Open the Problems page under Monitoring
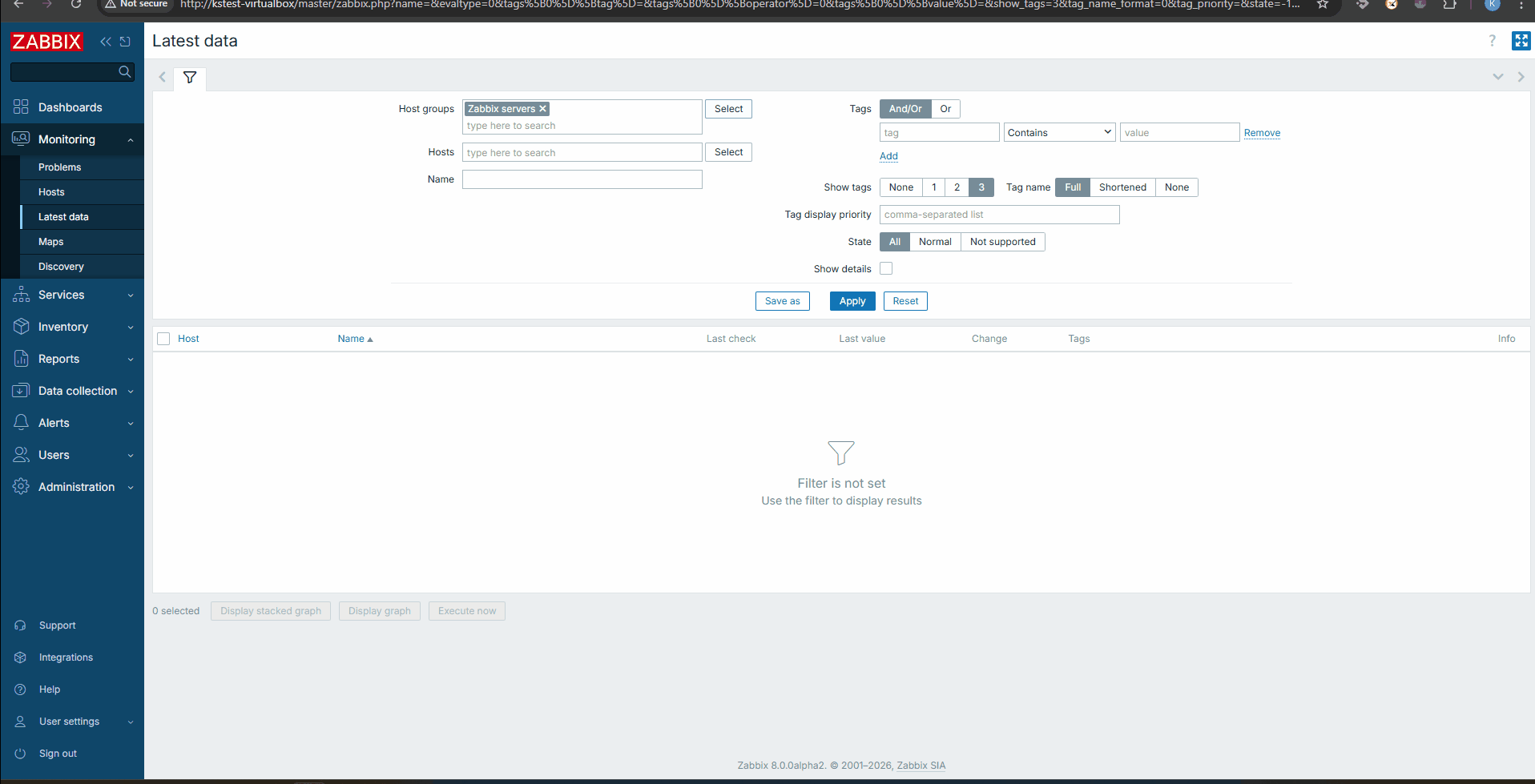Viewport: 1535px width, 784px height. pos(60,167)
